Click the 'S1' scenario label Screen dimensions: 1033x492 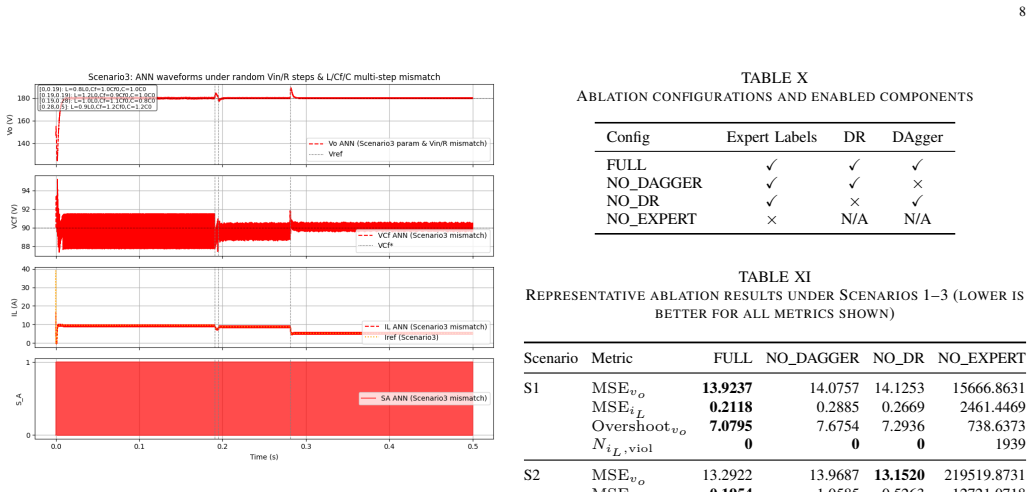pyautogui.click(x=532, y=389)
